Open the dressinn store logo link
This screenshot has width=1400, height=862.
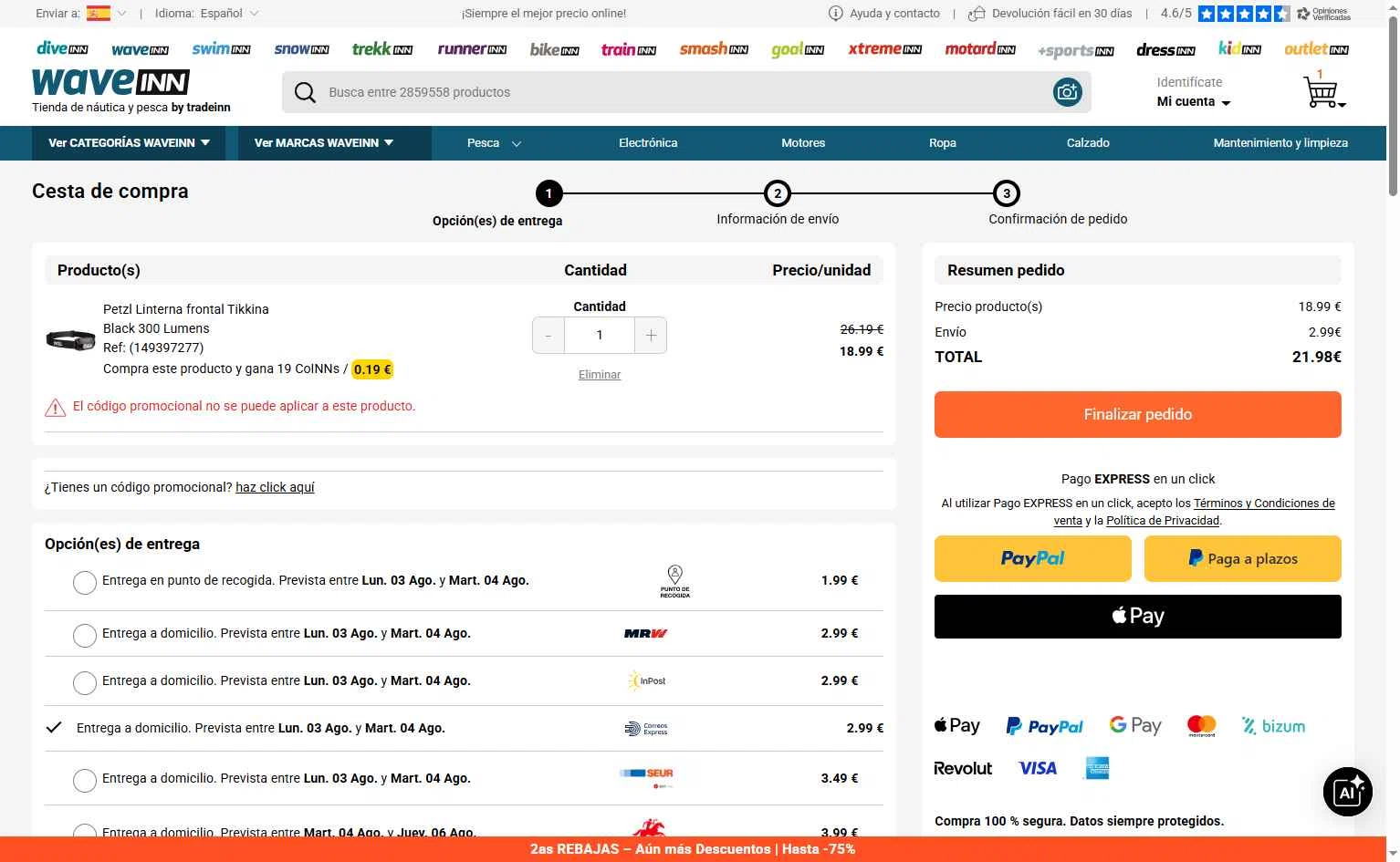[1165, 49]
